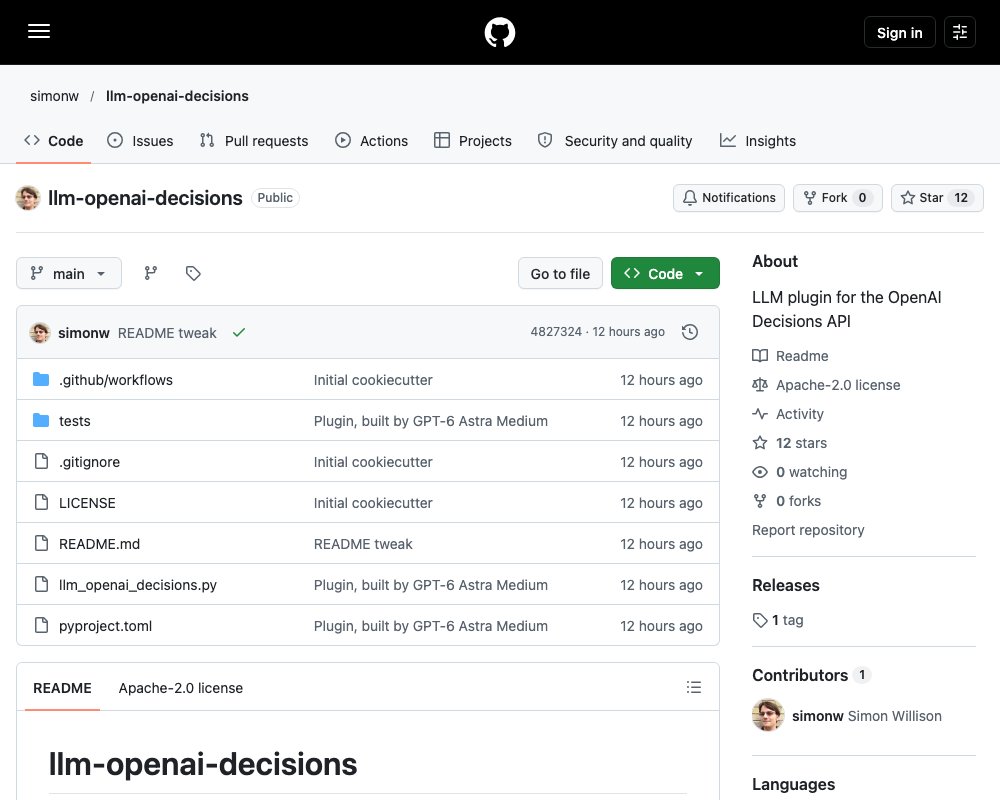This screenshot has height=800, width=1000.
Task: Expand the green Code dropdown
Action: tap(665, 273)
